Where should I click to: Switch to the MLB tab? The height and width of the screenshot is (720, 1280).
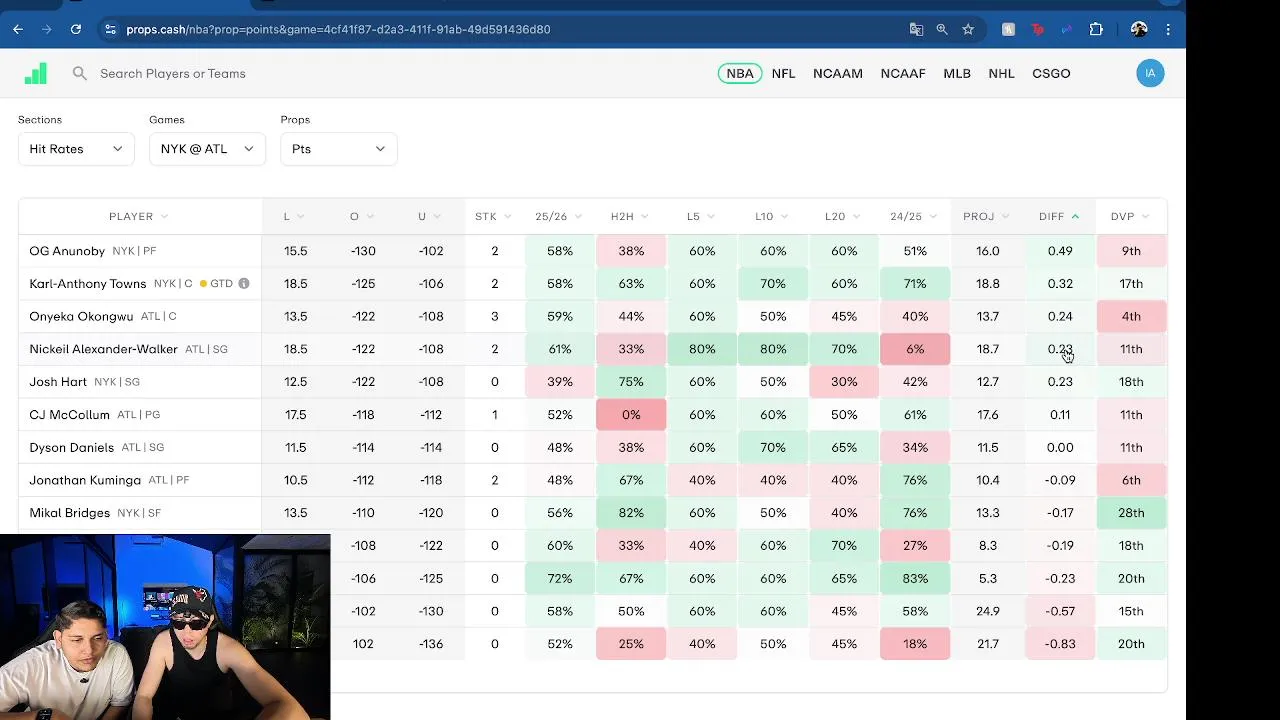[957, 73]
